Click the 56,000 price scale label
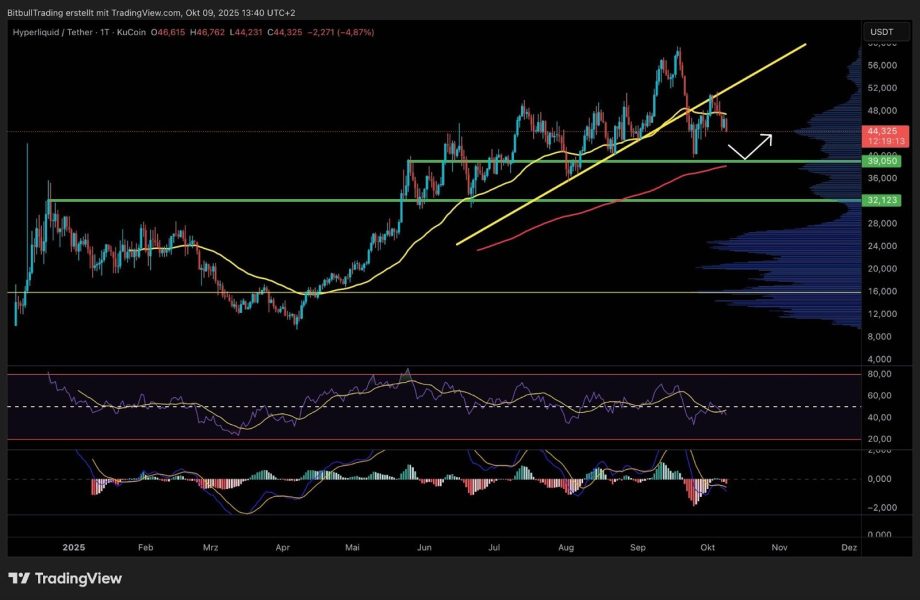The height and width of the screenshot is (600, 920). pos(881,65)
